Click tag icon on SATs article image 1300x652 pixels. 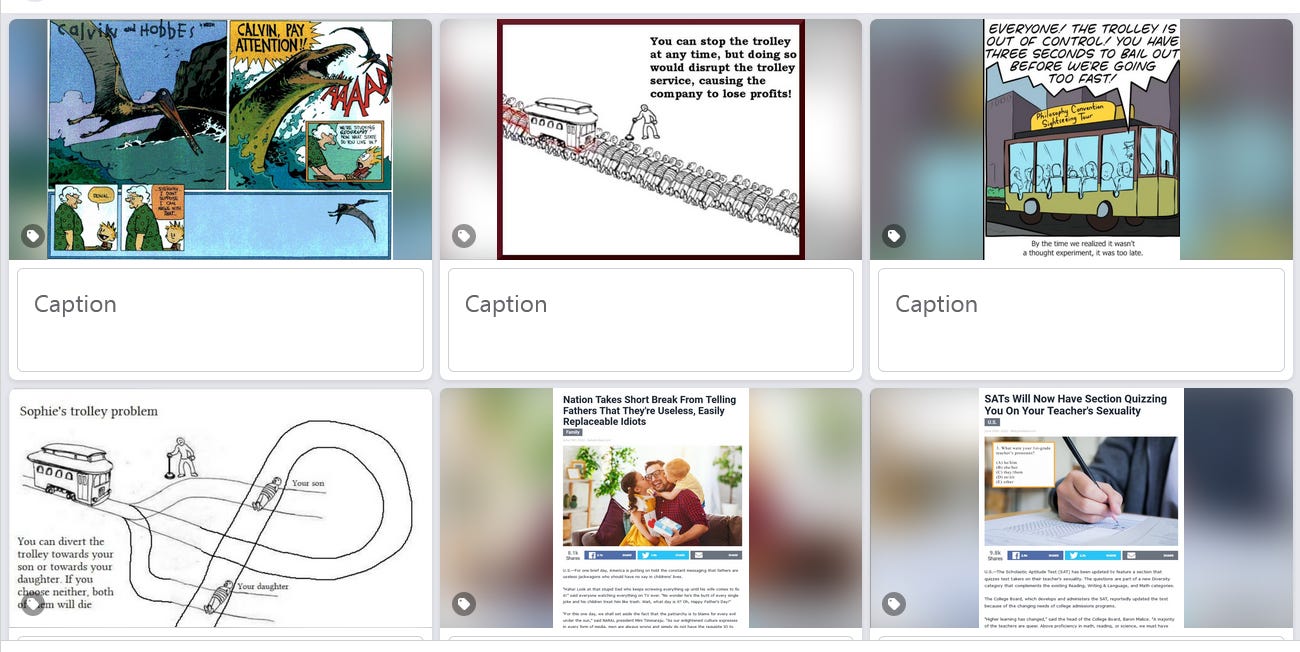(894, 604)
